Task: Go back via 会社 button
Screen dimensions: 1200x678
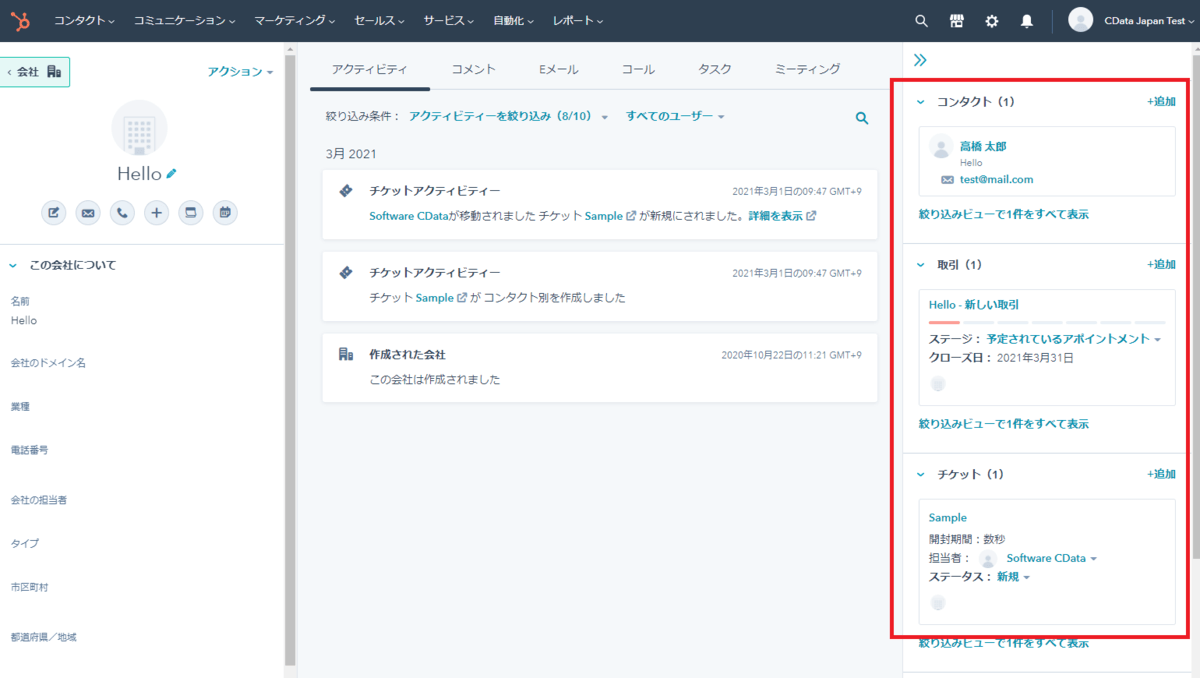Action: pos(34,72)
